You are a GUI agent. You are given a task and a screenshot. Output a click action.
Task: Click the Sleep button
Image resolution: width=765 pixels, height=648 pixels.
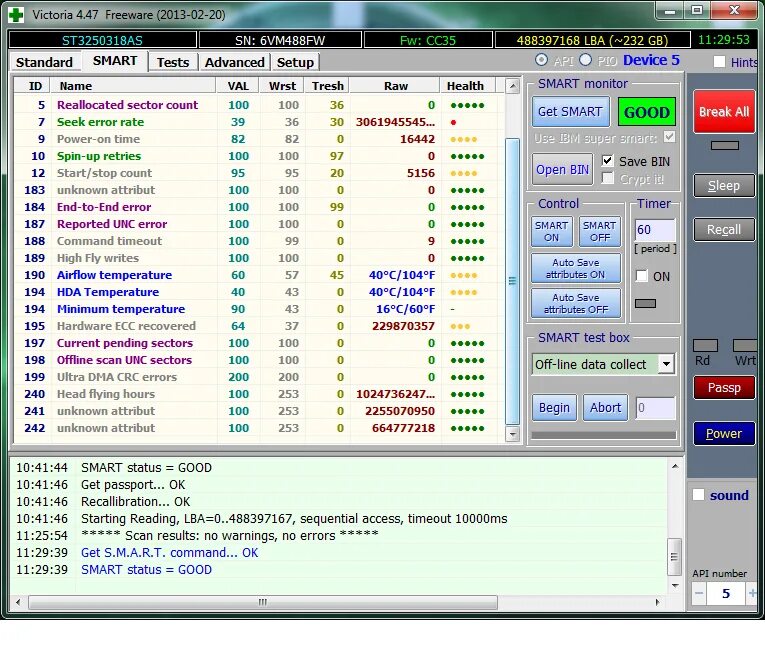tap(724, 185)
